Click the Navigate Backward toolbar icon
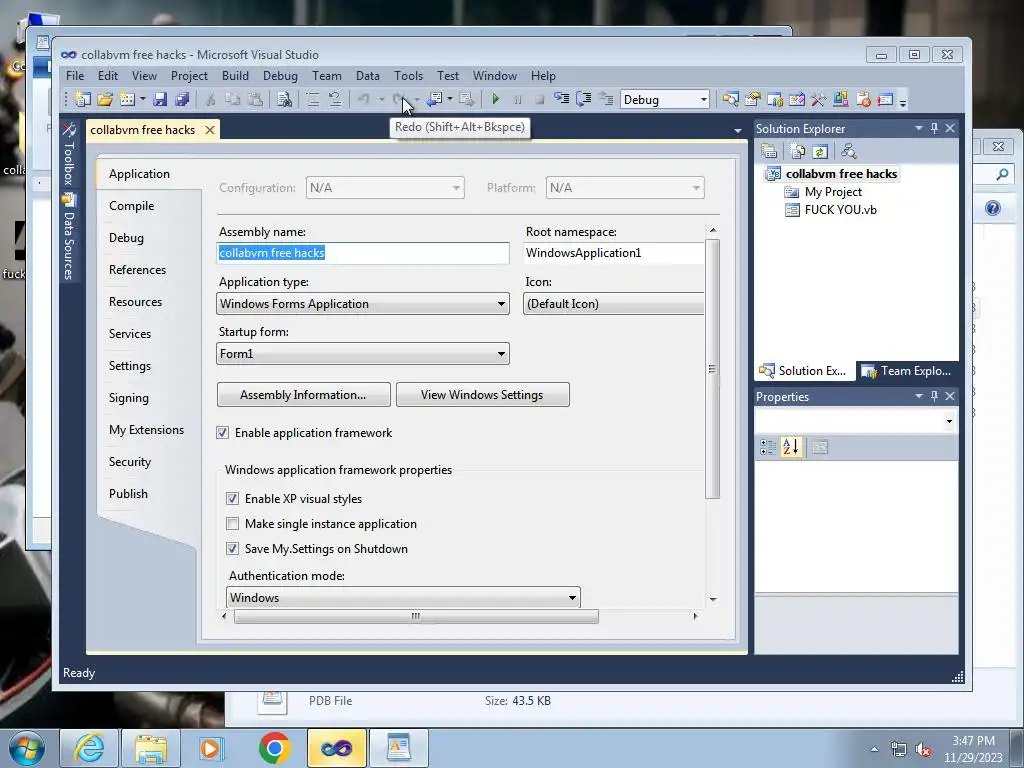Screen dimensions: 1024x768 click(x=434, y=99)
